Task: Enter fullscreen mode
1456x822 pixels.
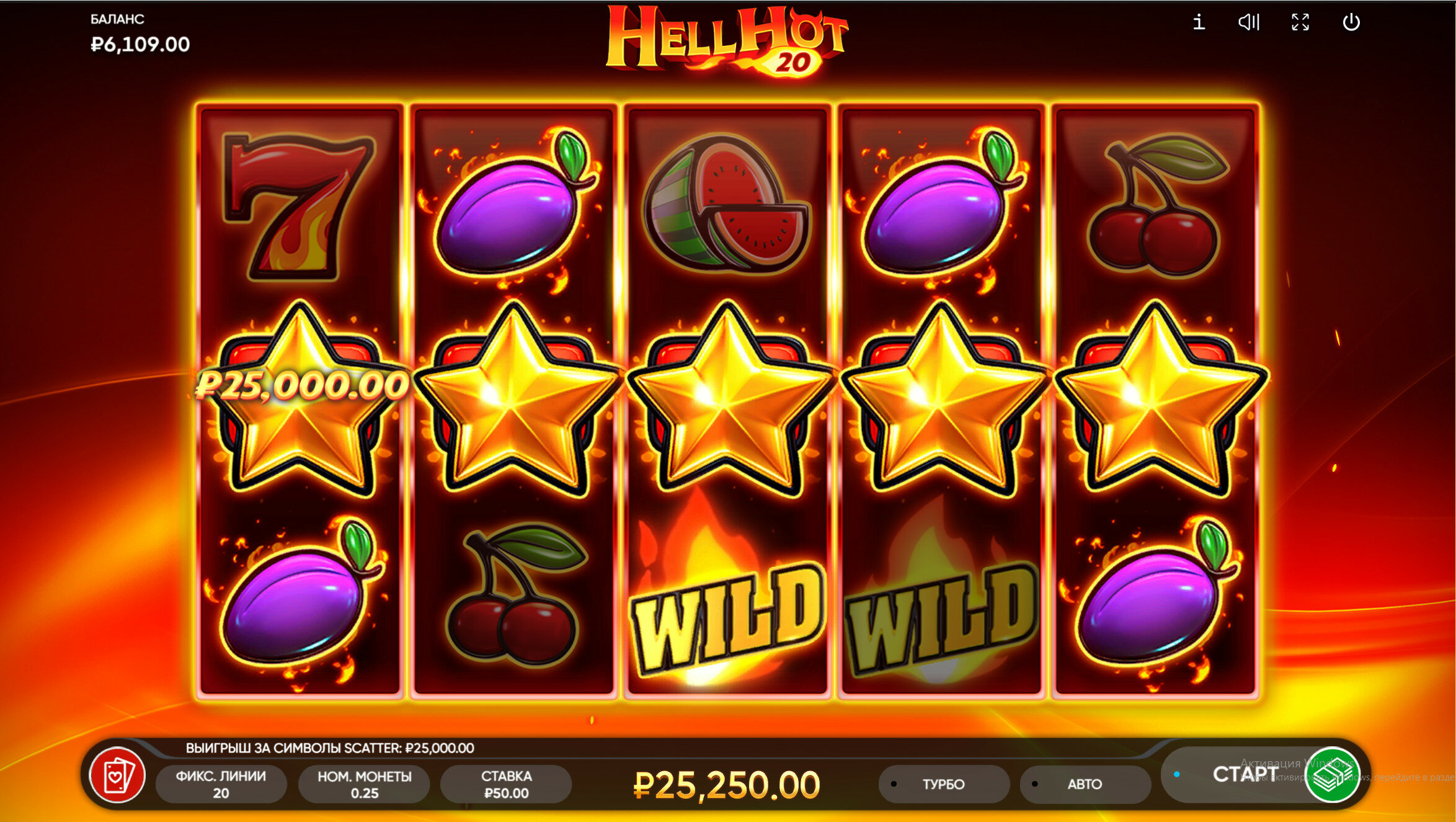Action: (x=1300, y=22)
